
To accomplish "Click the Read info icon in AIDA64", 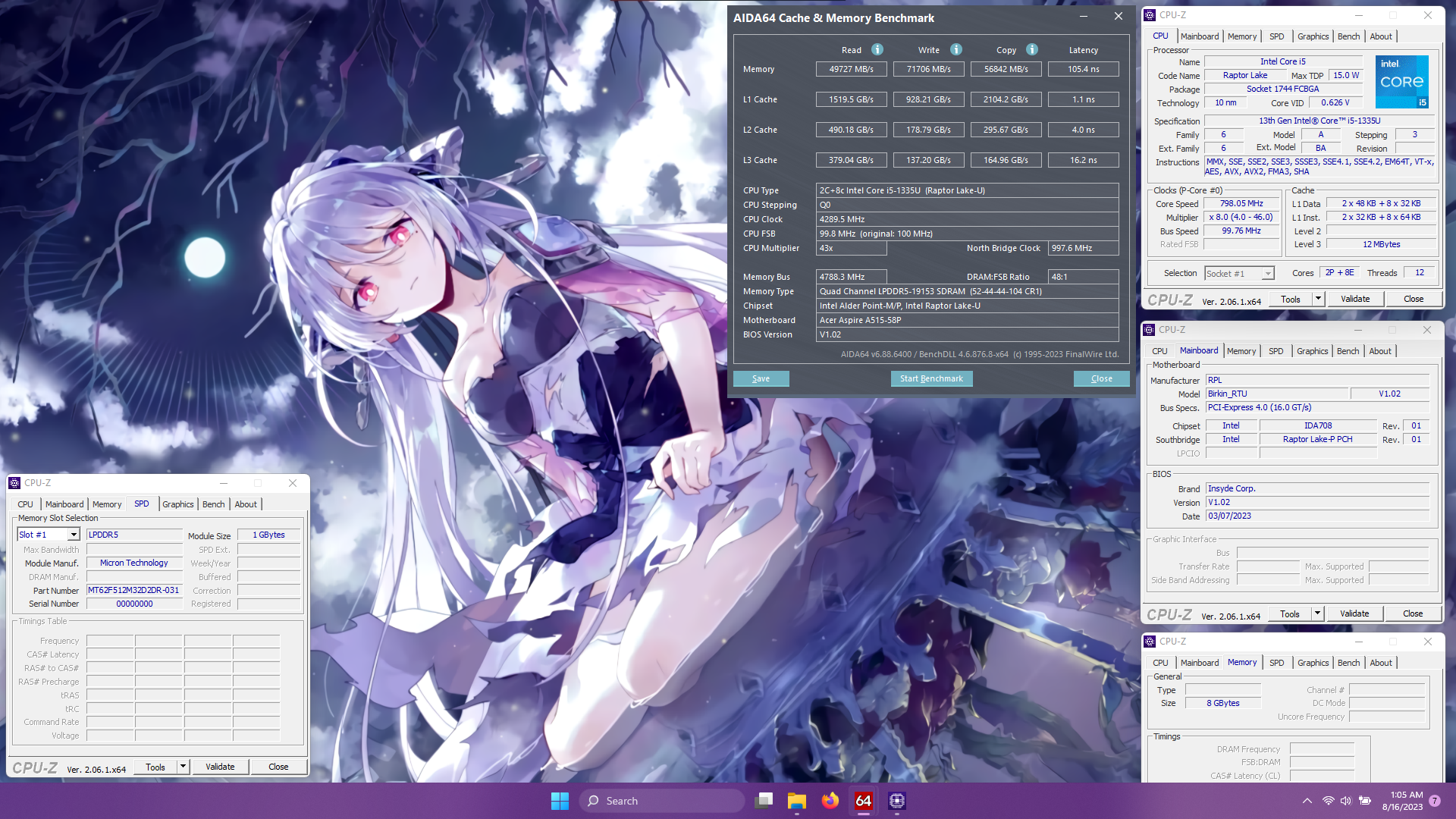I will coord(877,49).
